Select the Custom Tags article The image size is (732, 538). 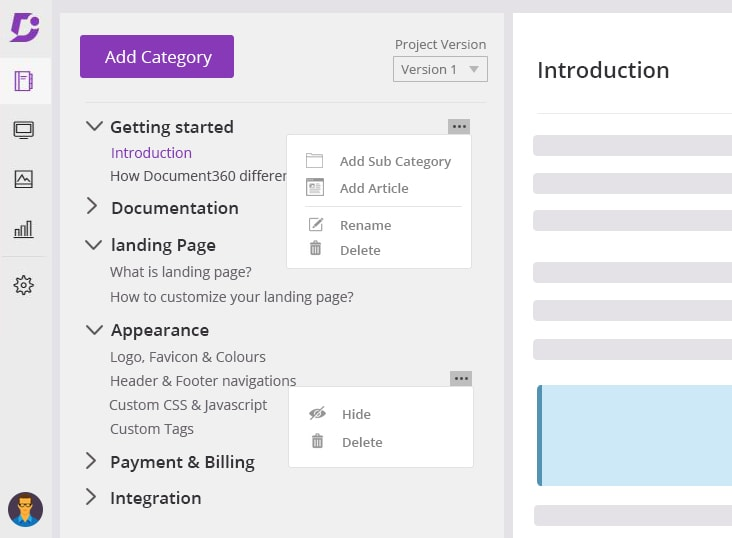152,429
